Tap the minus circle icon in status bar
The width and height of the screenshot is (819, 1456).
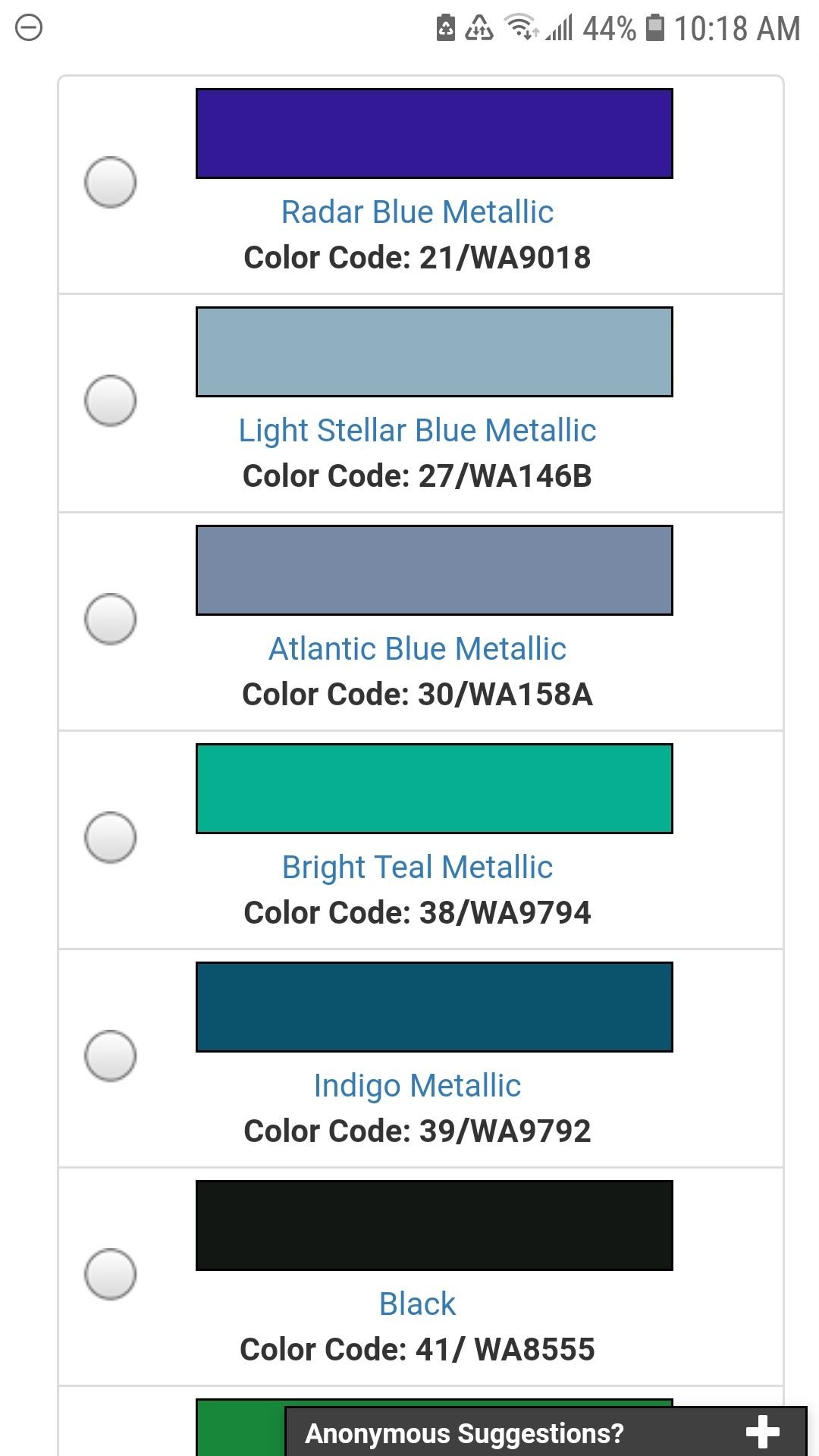(29, 29)
